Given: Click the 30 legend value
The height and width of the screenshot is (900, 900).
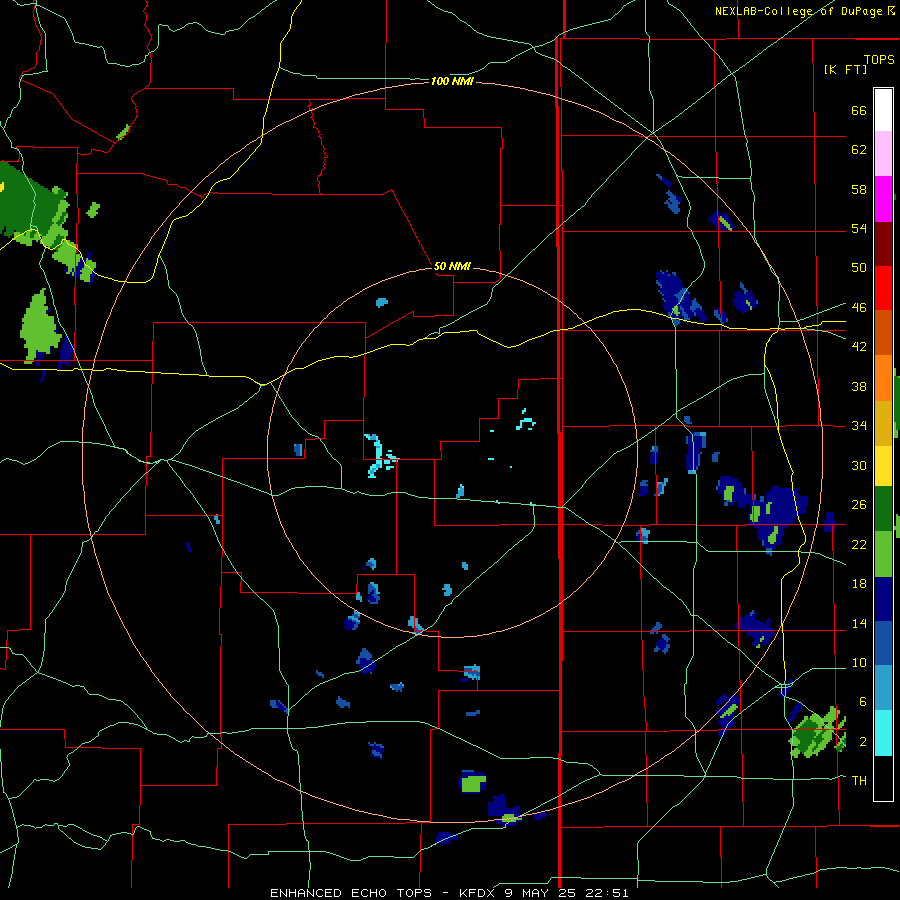Looking at the screenshot, I should click(859, 465).
